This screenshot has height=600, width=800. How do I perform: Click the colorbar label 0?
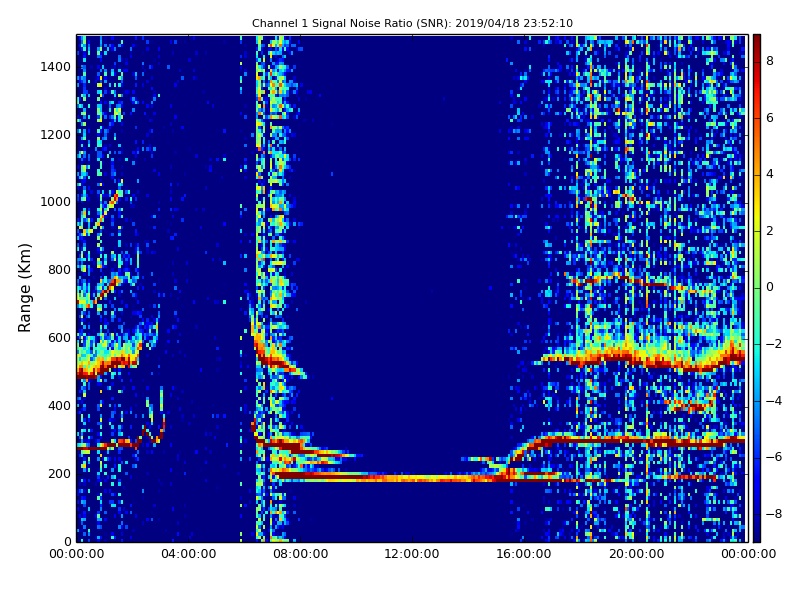tap(770, 287)
